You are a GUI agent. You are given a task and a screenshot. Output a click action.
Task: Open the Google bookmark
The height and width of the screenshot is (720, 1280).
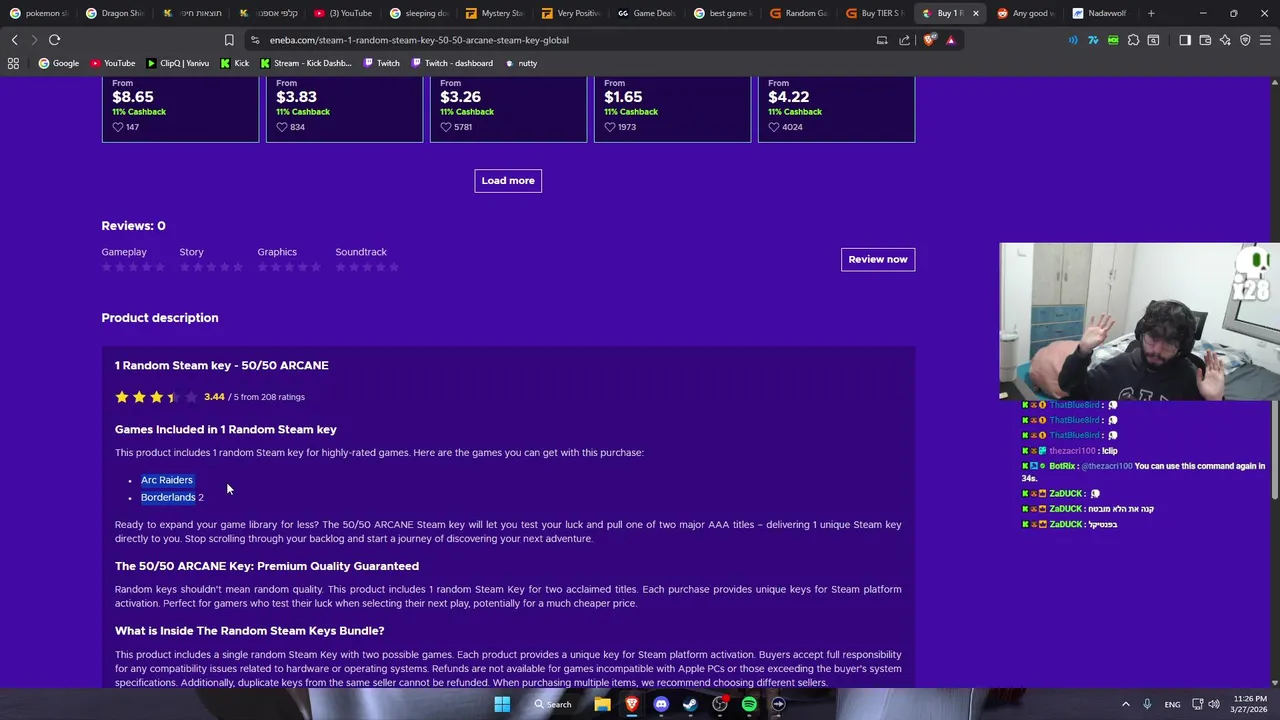coord(59,63)
